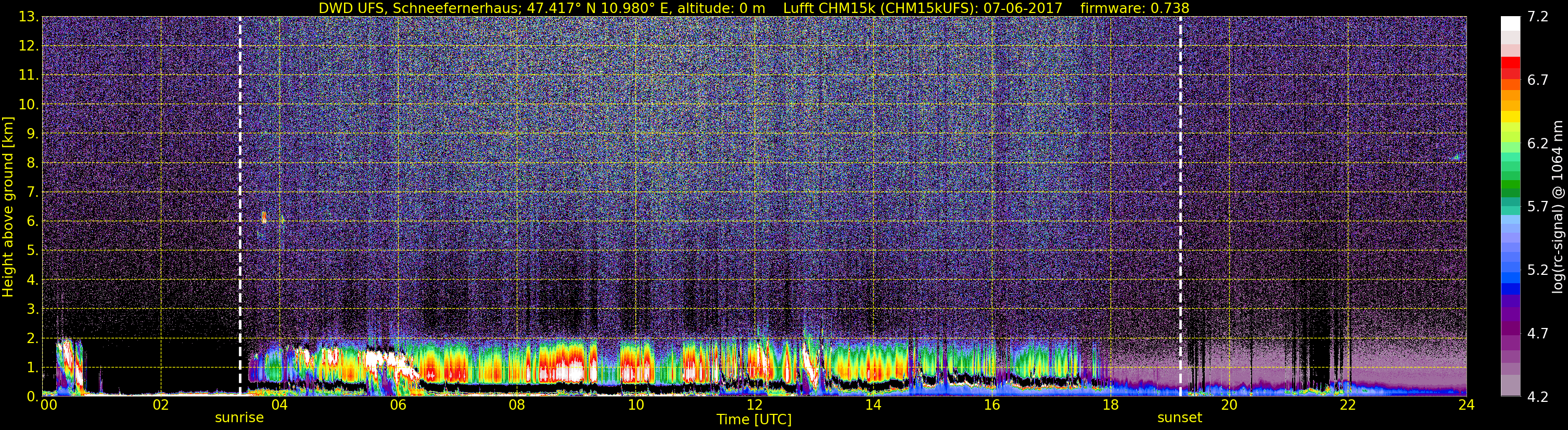
Task: Click the time axis tick label '08'
Action: 517,405
